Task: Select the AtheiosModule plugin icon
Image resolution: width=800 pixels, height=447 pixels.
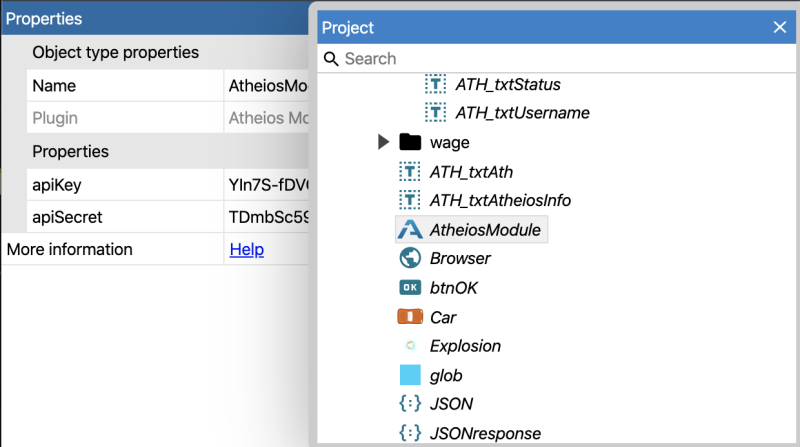Action: pos(410,230)
